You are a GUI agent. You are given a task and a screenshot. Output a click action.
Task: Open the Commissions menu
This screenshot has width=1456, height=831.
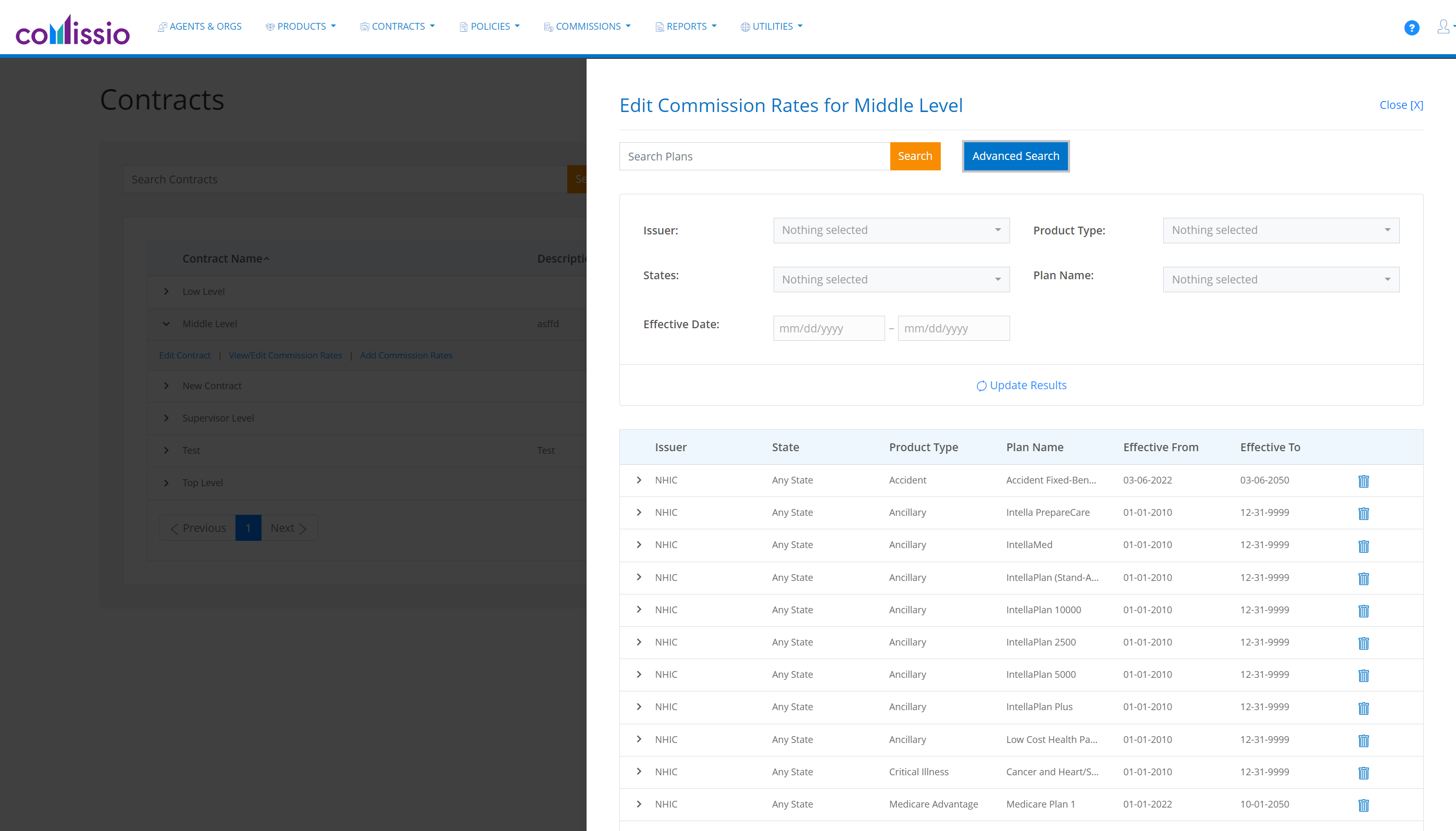tap(587, 26)
